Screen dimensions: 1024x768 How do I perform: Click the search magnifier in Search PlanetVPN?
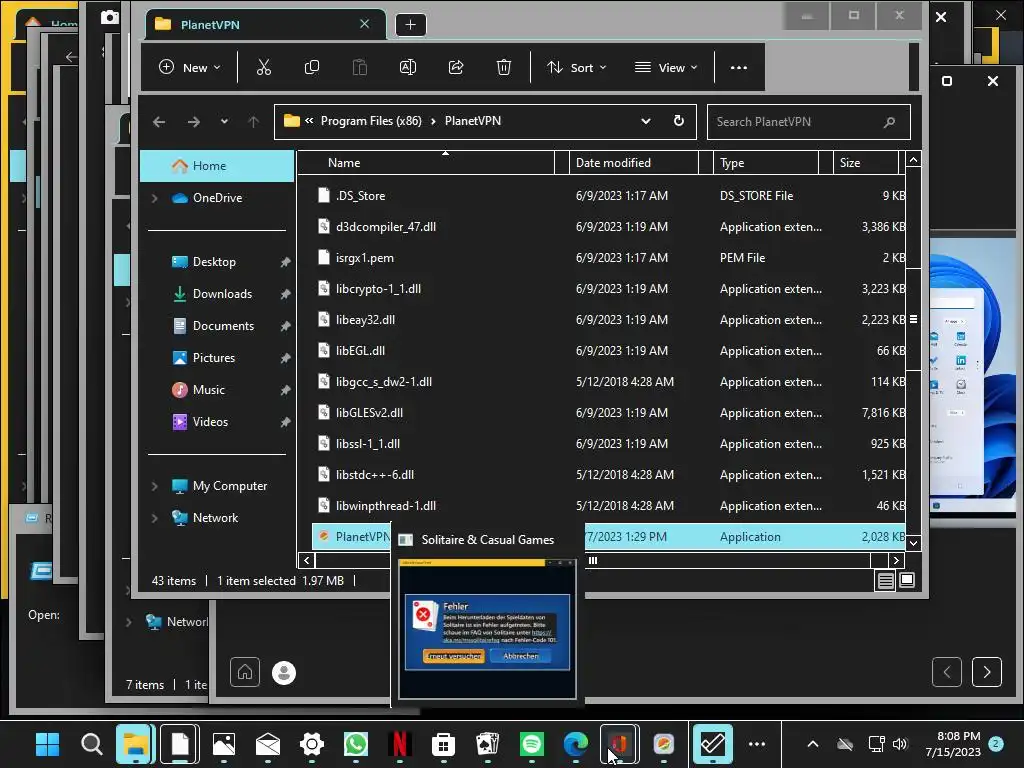point(889,122)
